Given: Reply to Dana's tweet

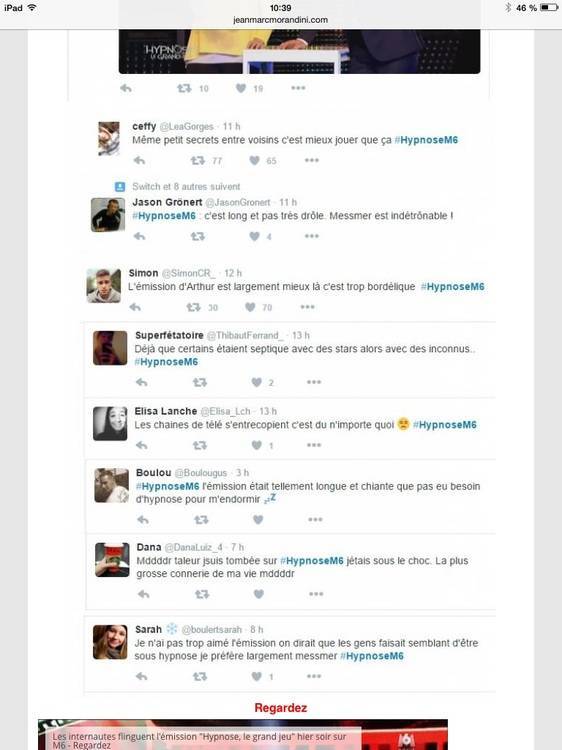Looking at the screenshot, I should pos(143,594).
